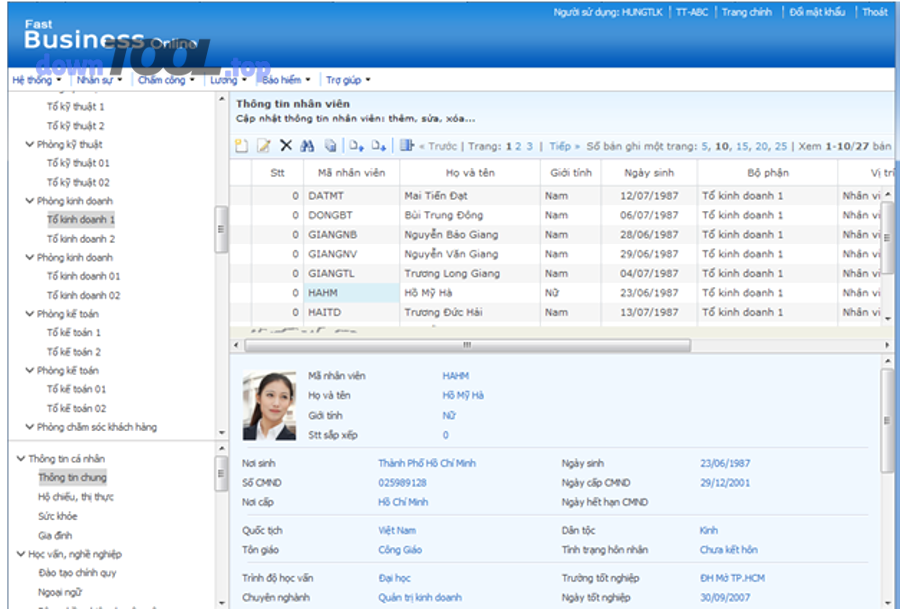Click the employee photo thumbnail
900x609 pixels.
tap(269, 406)
